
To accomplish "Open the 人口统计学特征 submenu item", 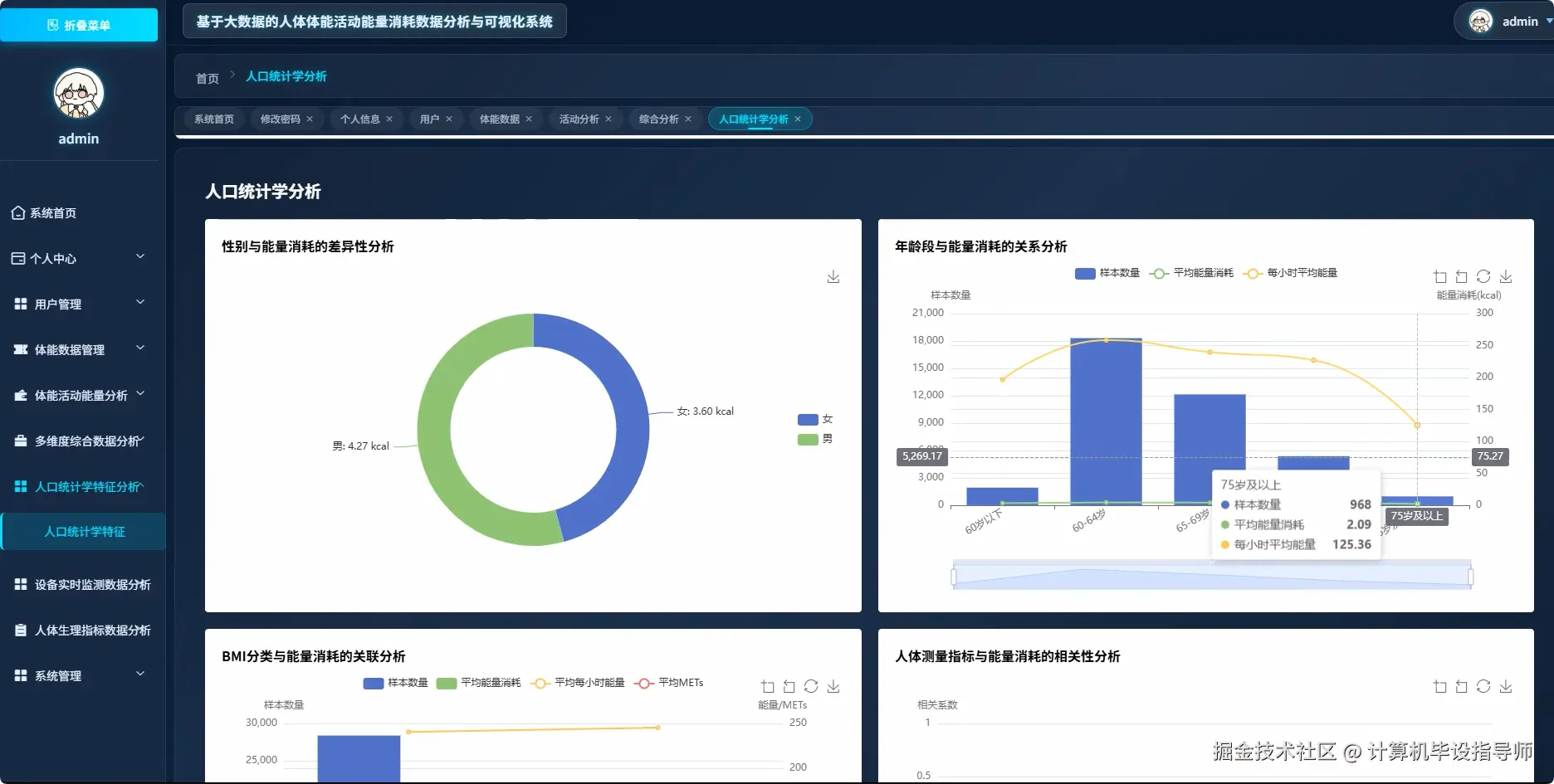I will [x=84, y=532].
